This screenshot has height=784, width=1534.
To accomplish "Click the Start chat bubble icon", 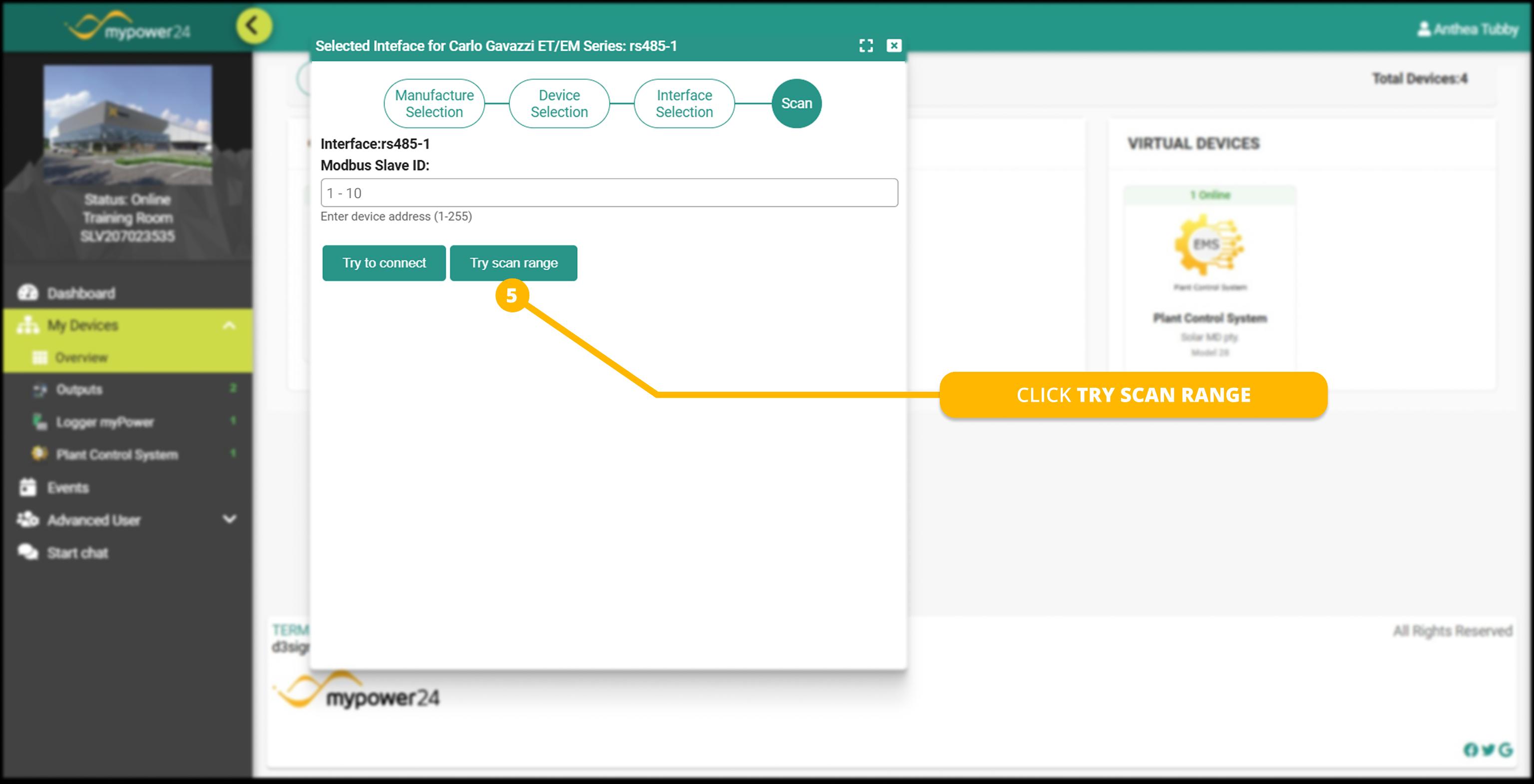I will point(27,552).
